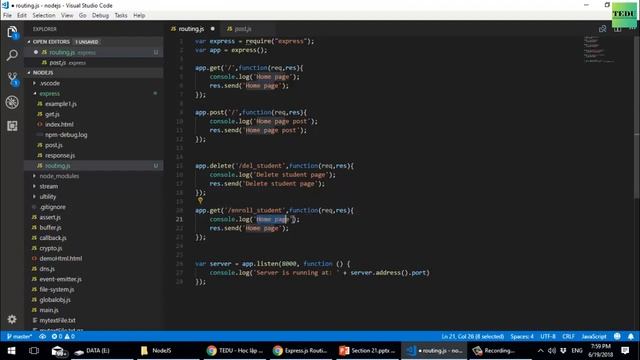
Task: Click the line and column indicator
Action: 473,336
